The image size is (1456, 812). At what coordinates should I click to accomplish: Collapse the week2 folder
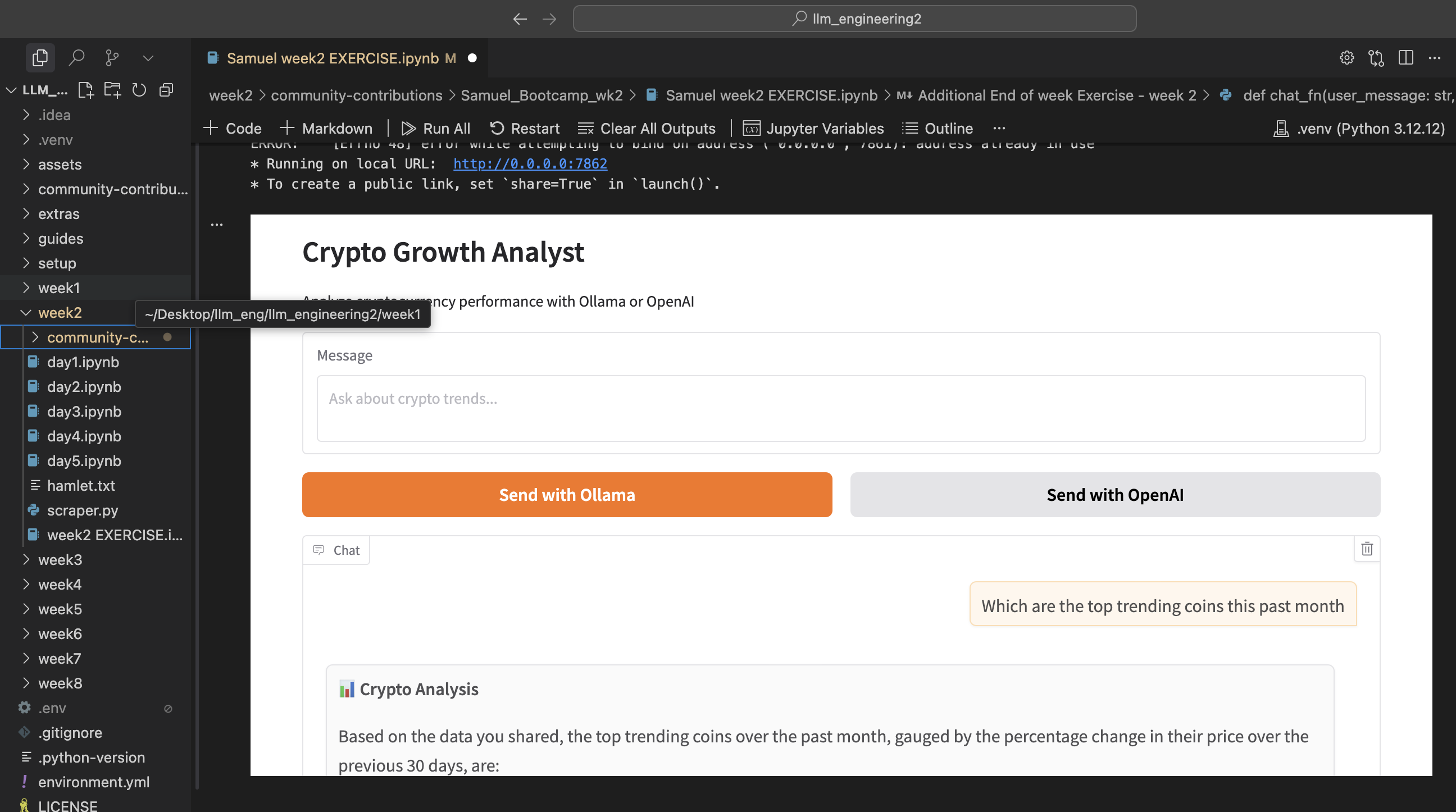coord(60,312)
